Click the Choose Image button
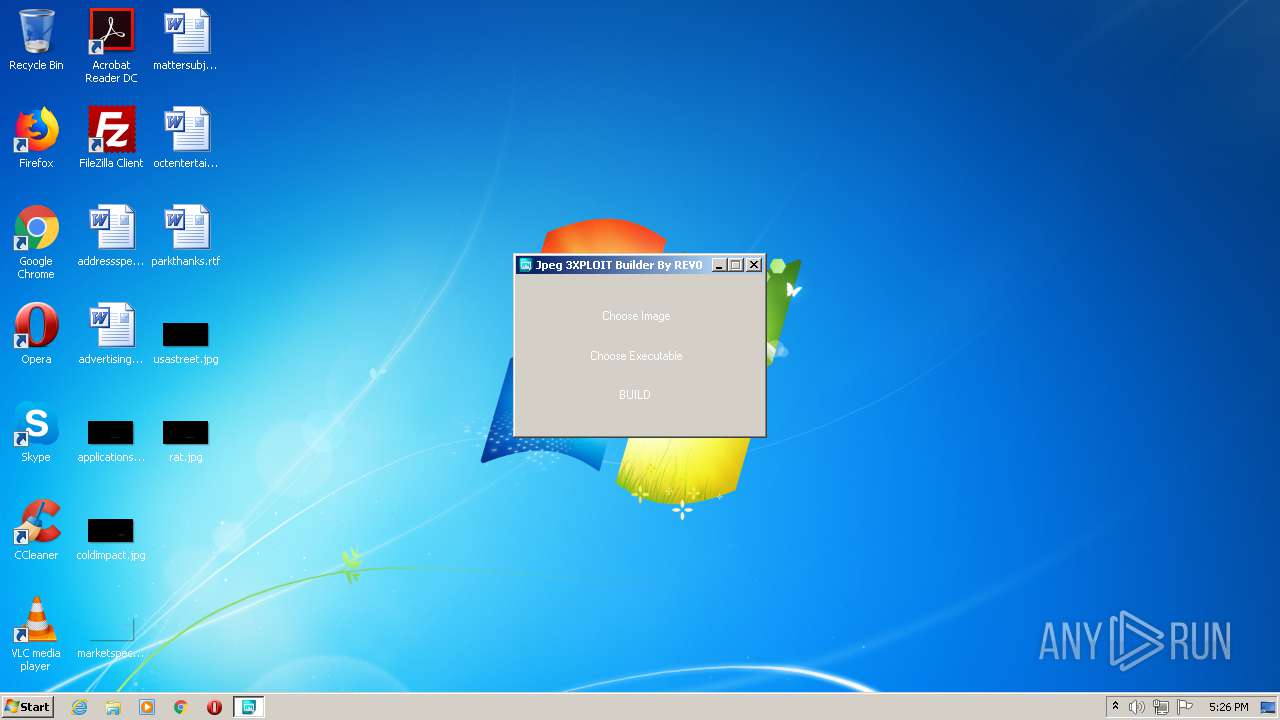 click(636, 316)
